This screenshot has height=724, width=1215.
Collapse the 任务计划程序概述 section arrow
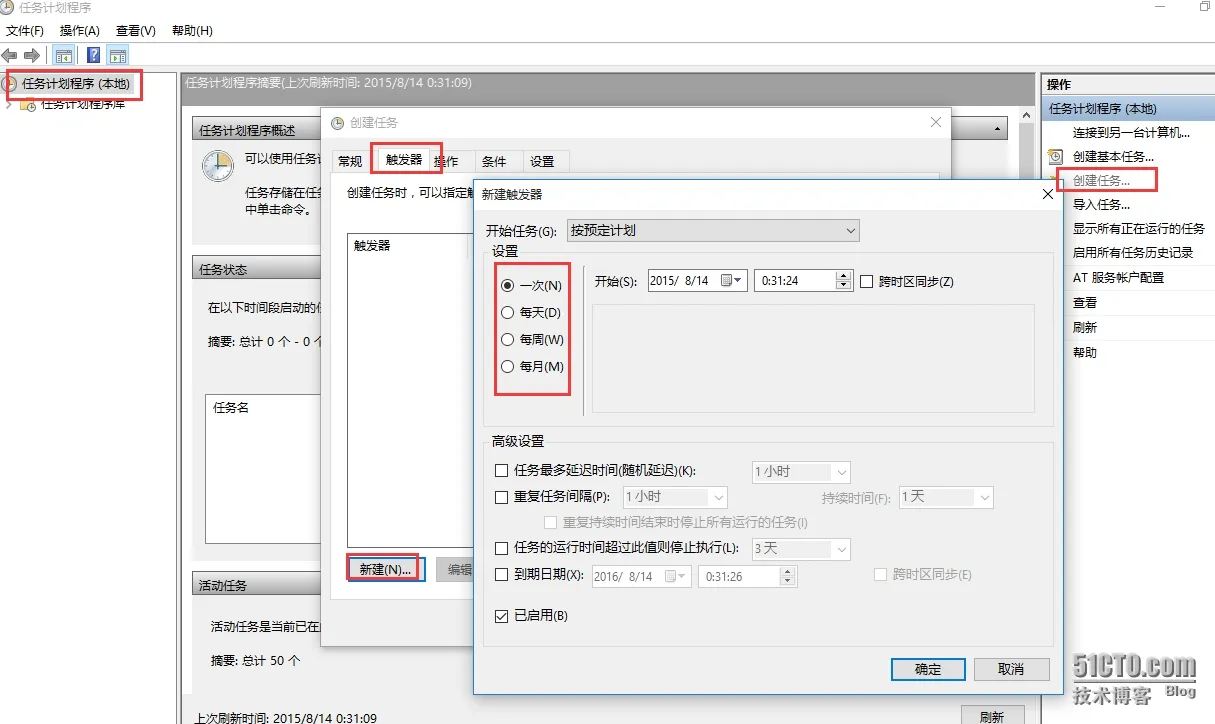click(998, 130)
